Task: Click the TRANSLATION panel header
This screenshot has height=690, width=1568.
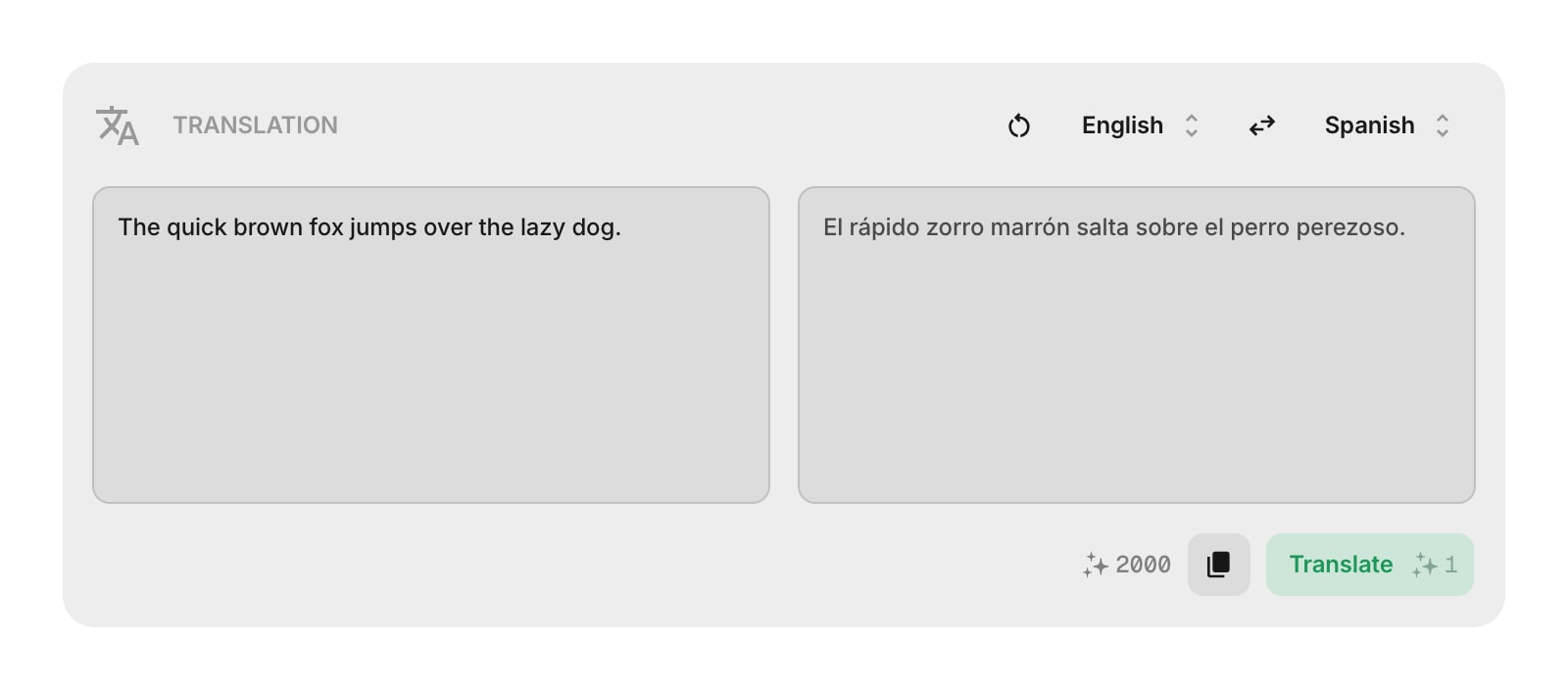Action: point(255,124)
